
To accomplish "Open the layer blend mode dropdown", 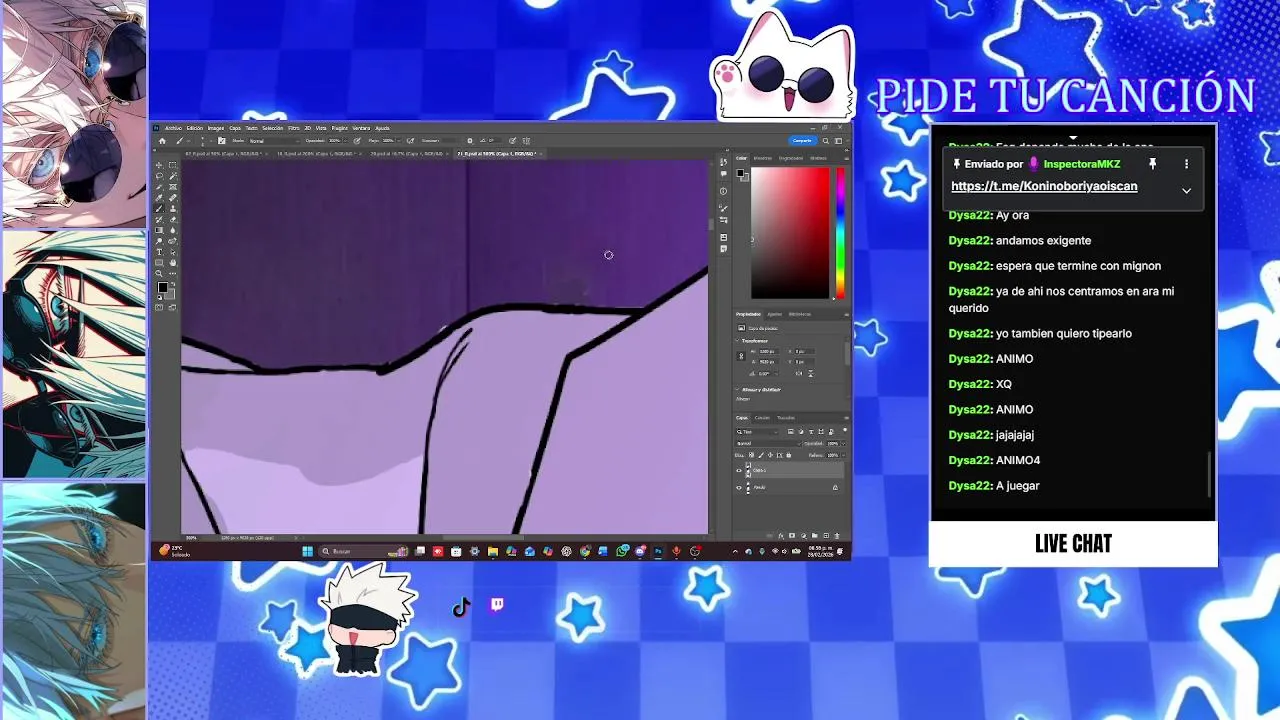I will click(768, 444).
